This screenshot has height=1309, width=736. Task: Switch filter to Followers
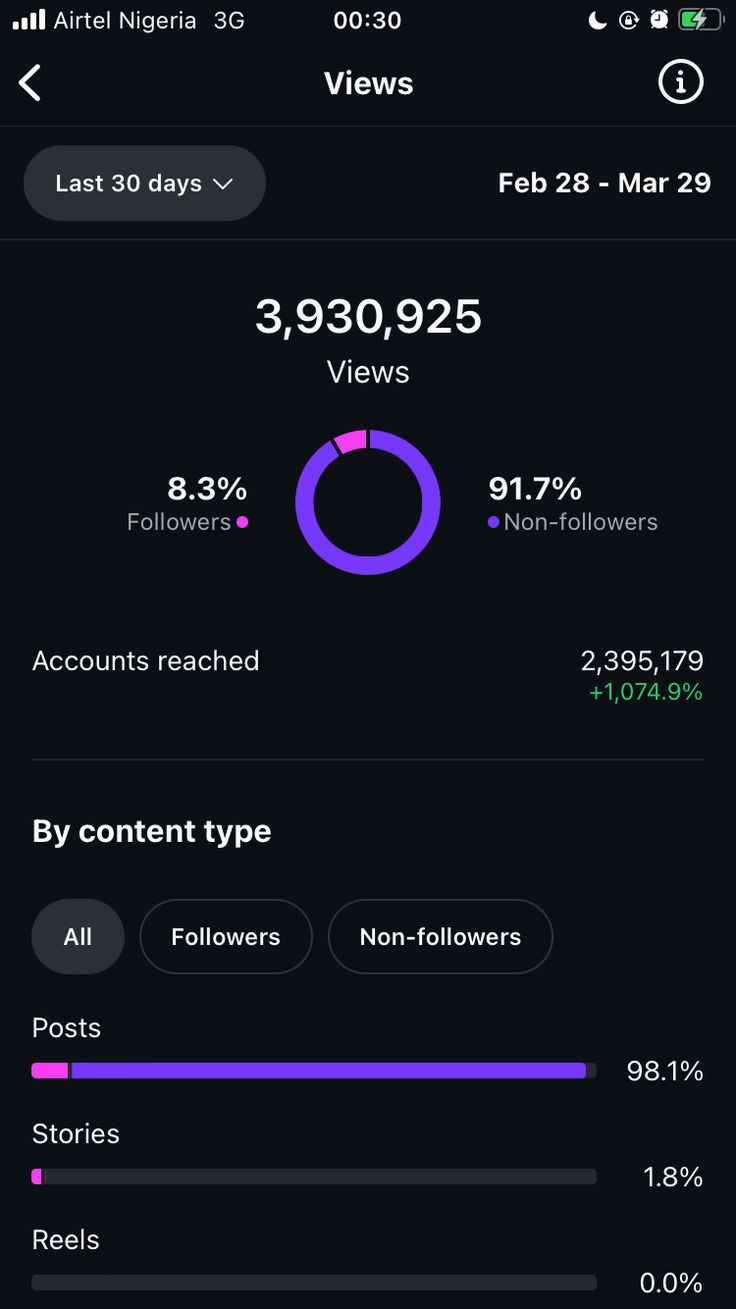(x=226, y=936)
